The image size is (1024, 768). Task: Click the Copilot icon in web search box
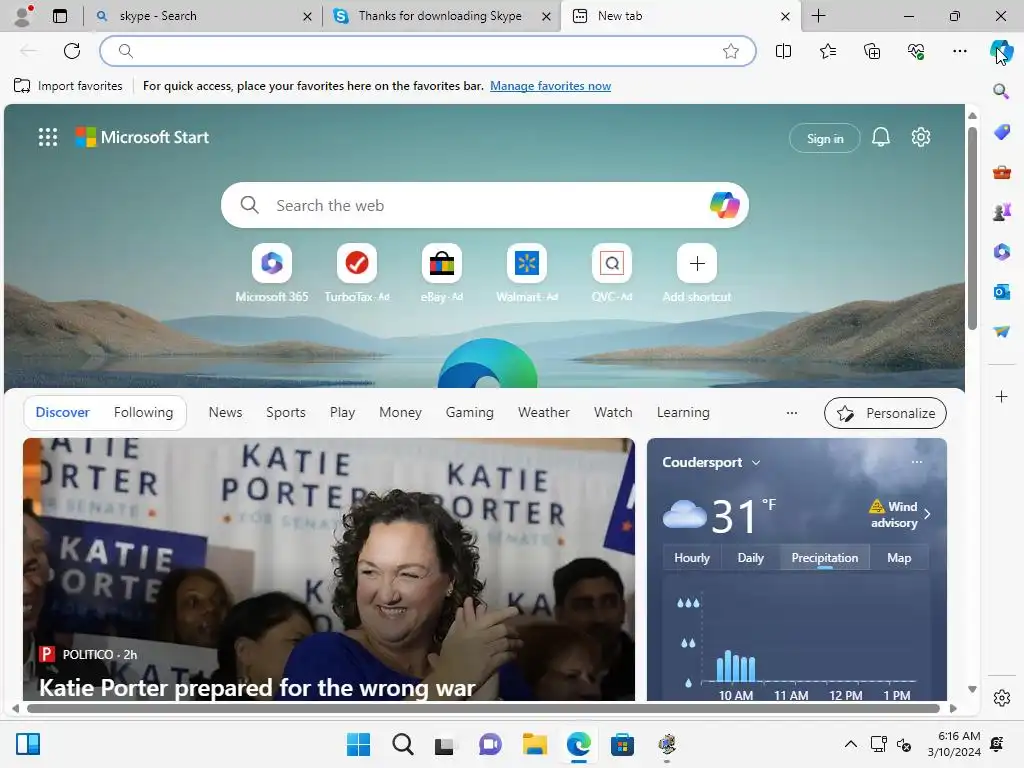click(x=724, y=205)
